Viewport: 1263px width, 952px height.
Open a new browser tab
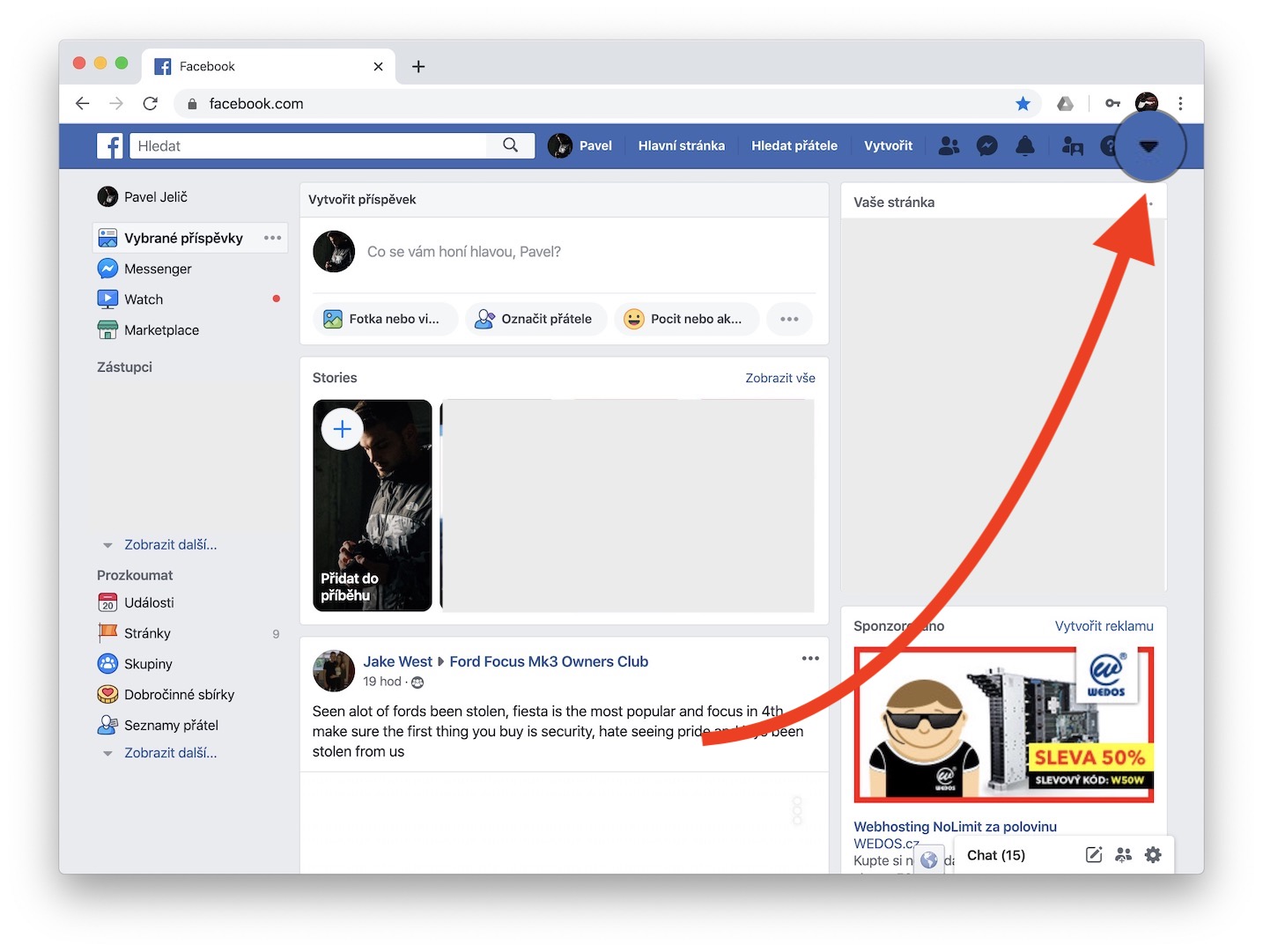(x=418, y=66)
